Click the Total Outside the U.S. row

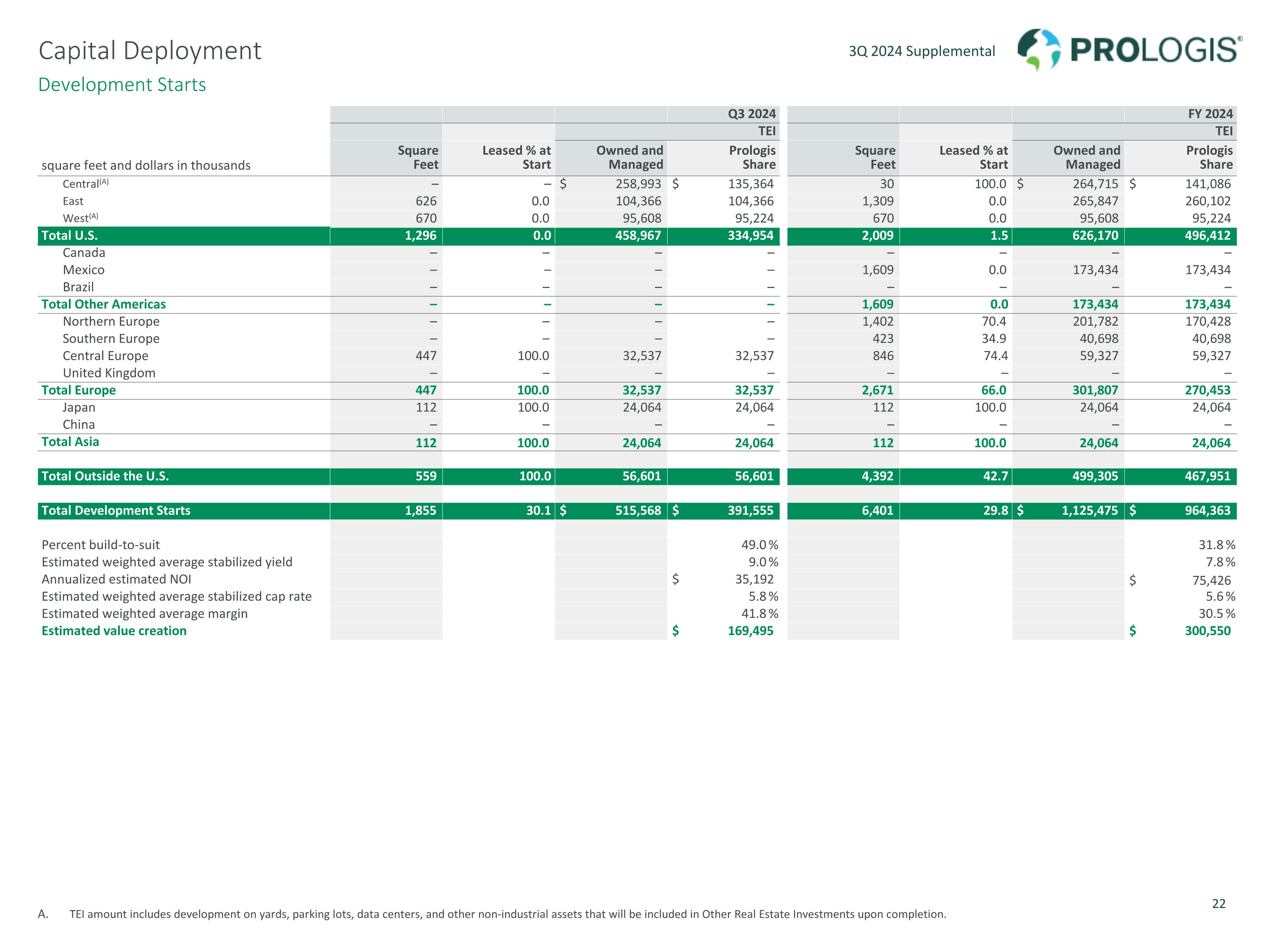(x=105, y=476)
